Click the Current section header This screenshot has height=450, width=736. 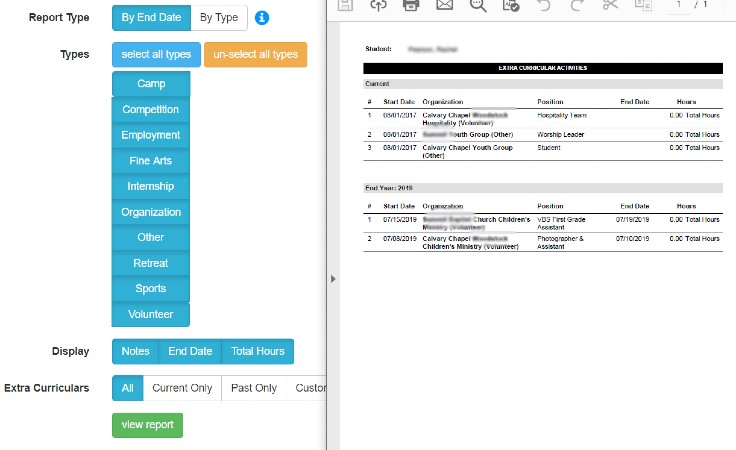pos(543,84)
